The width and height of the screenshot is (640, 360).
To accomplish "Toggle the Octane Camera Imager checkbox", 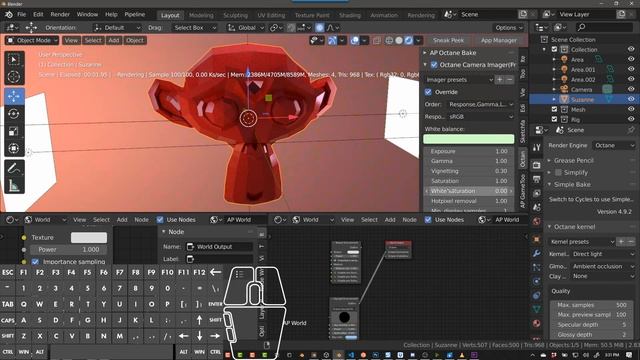I will pyautogui.click(x=434, y=64).
